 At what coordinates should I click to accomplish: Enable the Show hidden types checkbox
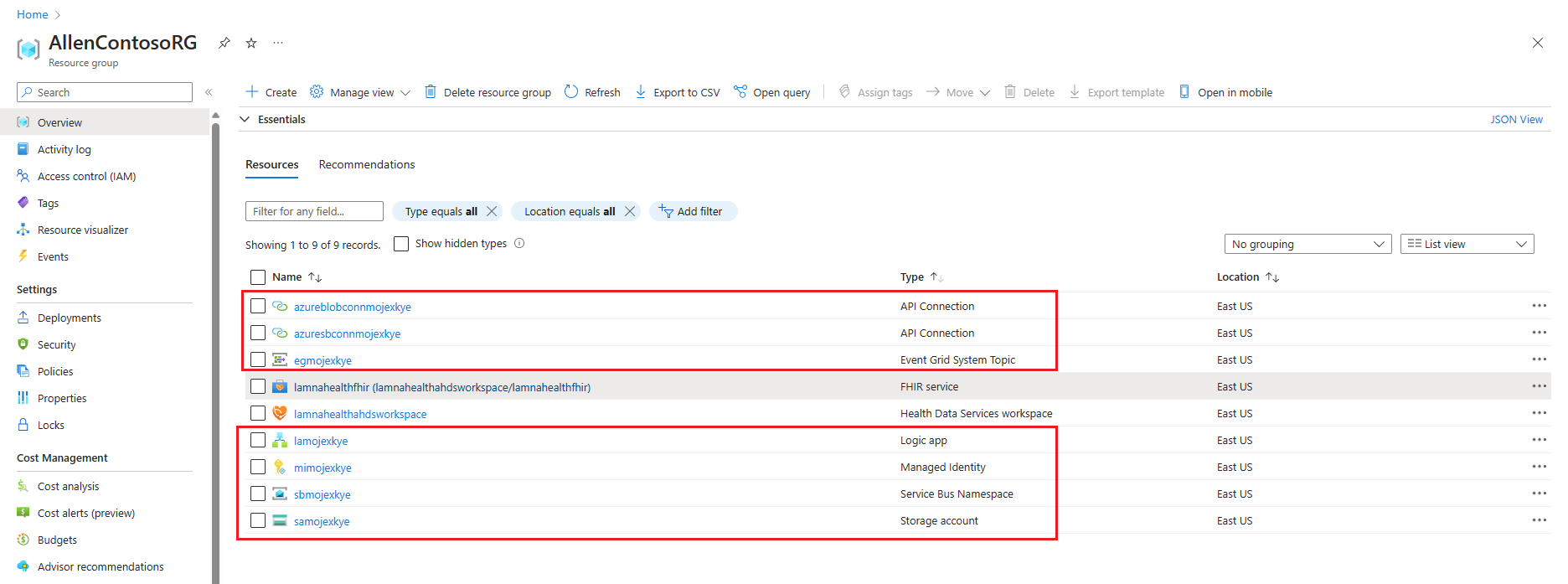[401, 244]
